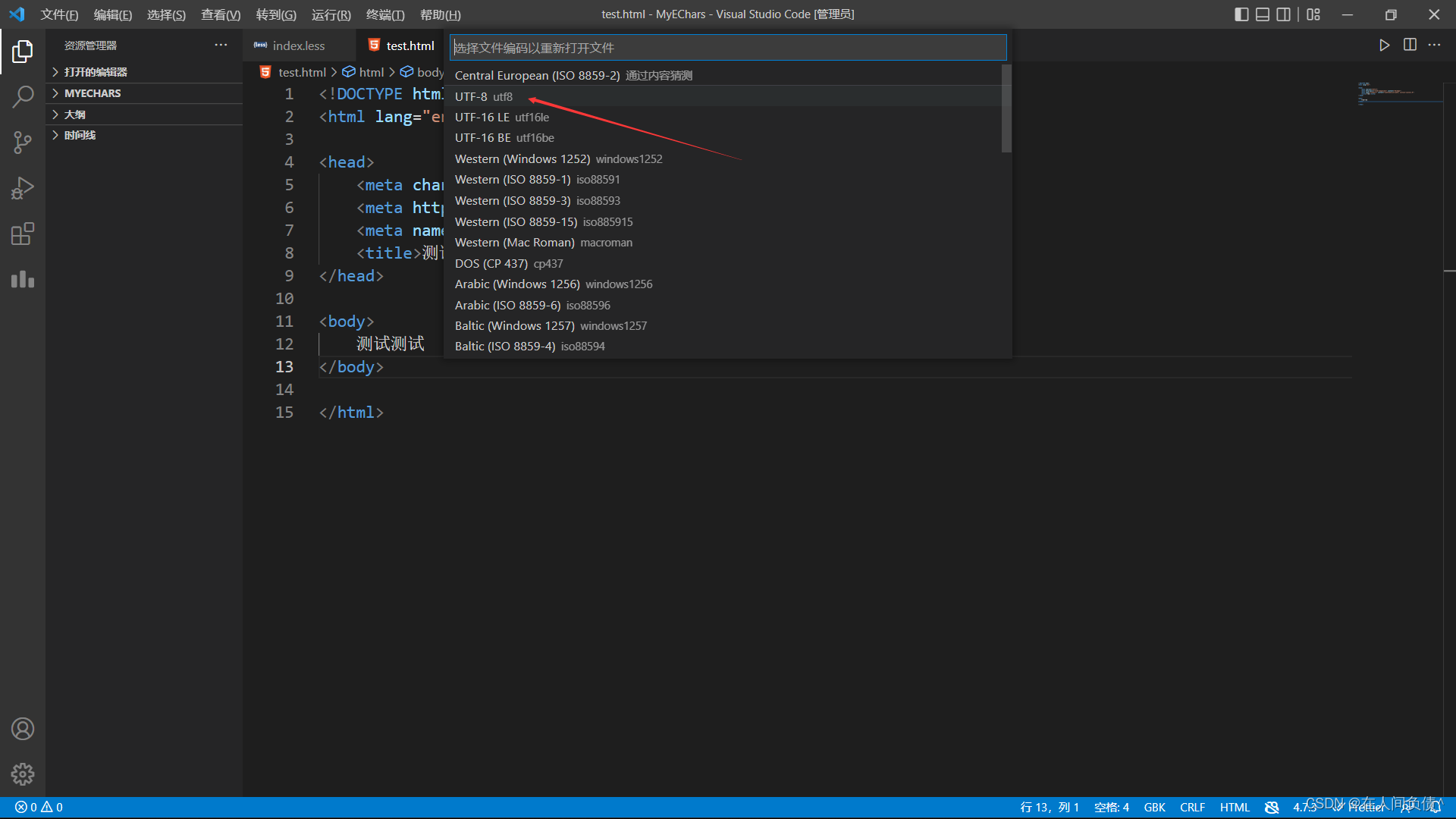Toggle the secondary side bar layout

point(1283,14)
